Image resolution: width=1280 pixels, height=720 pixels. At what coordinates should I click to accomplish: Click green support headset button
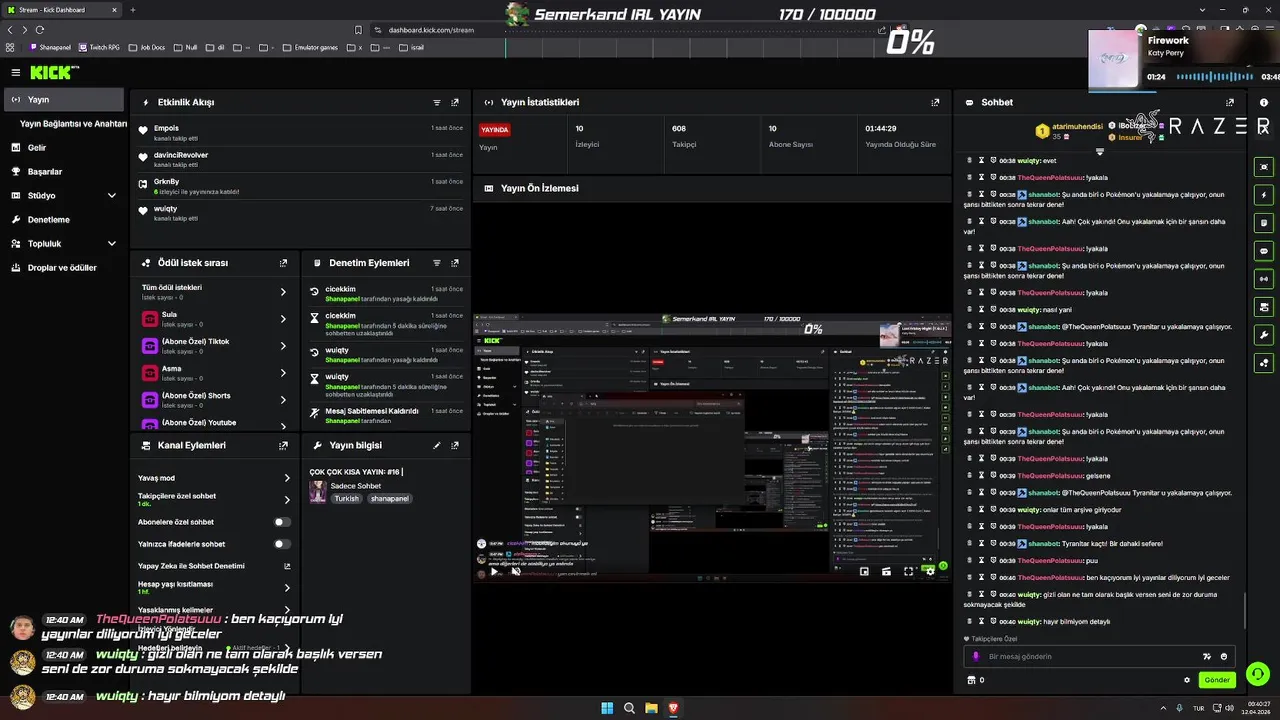point(1258,673)
